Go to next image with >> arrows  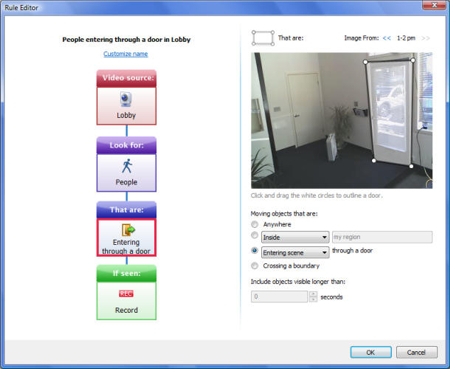click(425, 38)
